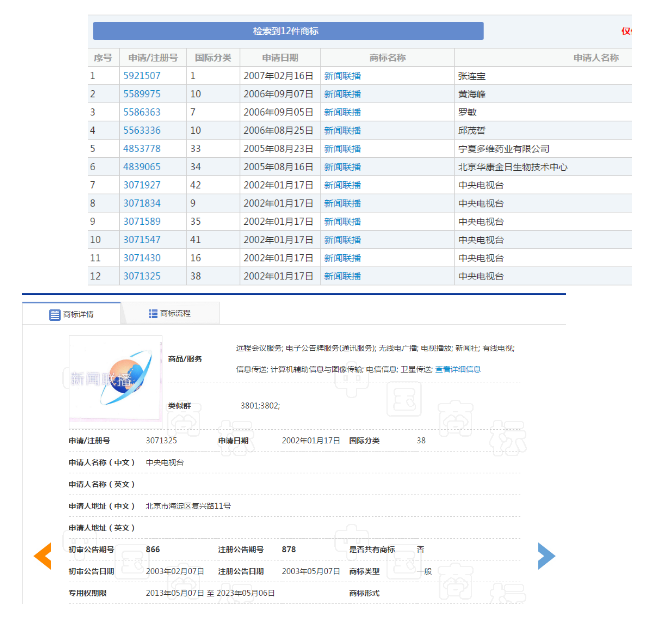Open registration number 3071325 in the table
This screenshot has width=670, height=620.
[142, 276]
